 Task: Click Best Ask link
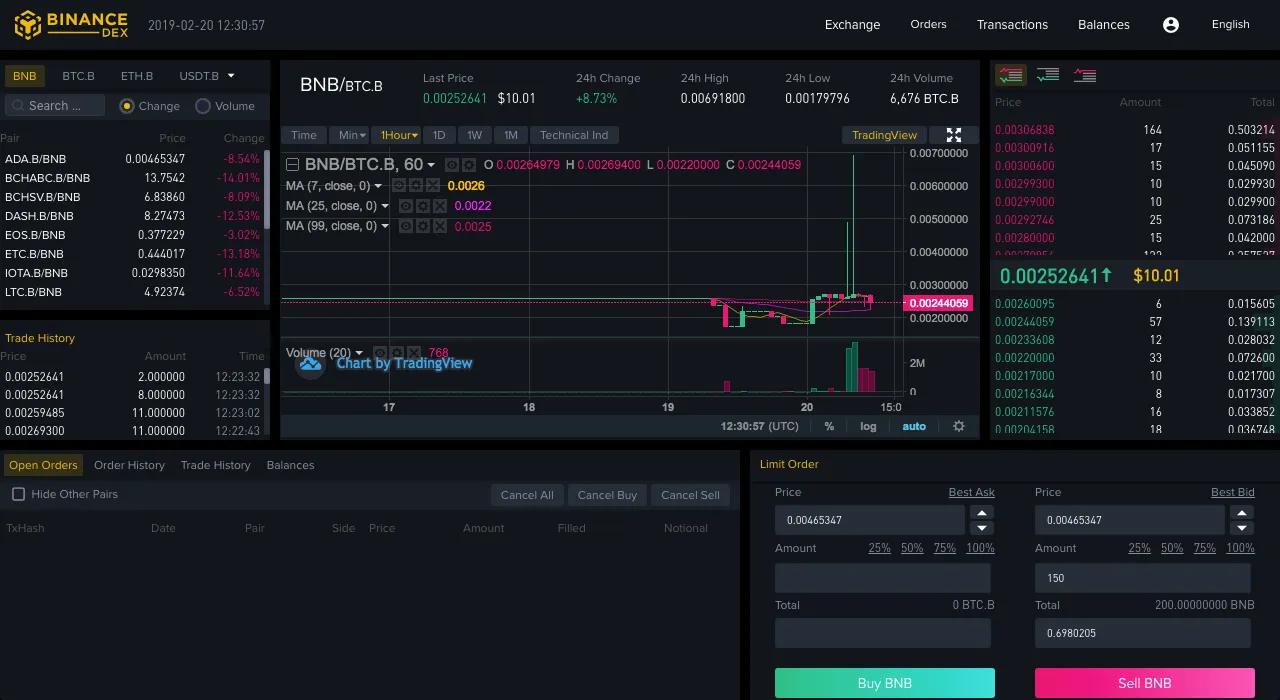click(972, 492)
